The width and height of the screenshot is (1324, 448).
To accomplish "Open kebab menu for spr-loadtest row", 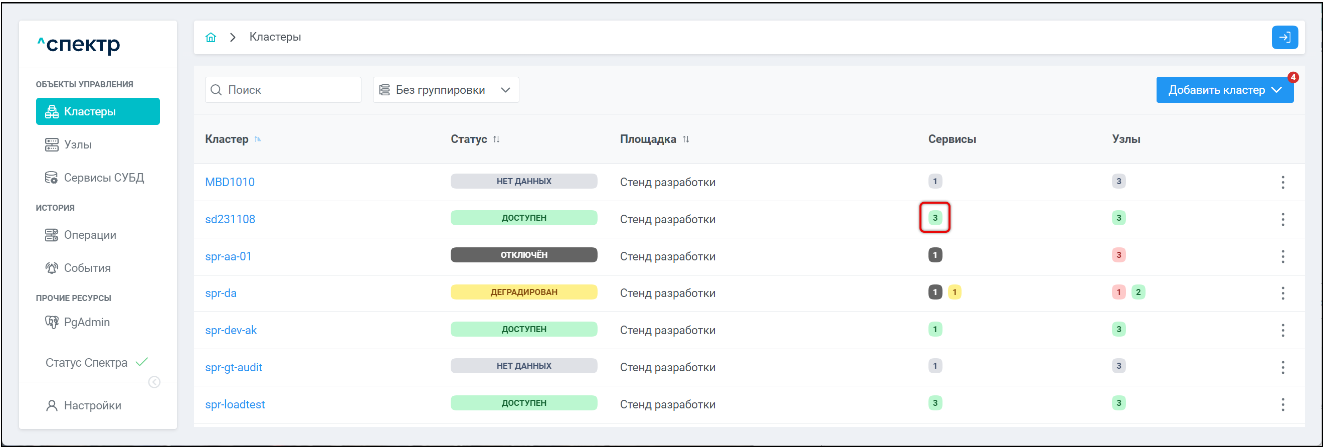I will (x=1283, y=404).
